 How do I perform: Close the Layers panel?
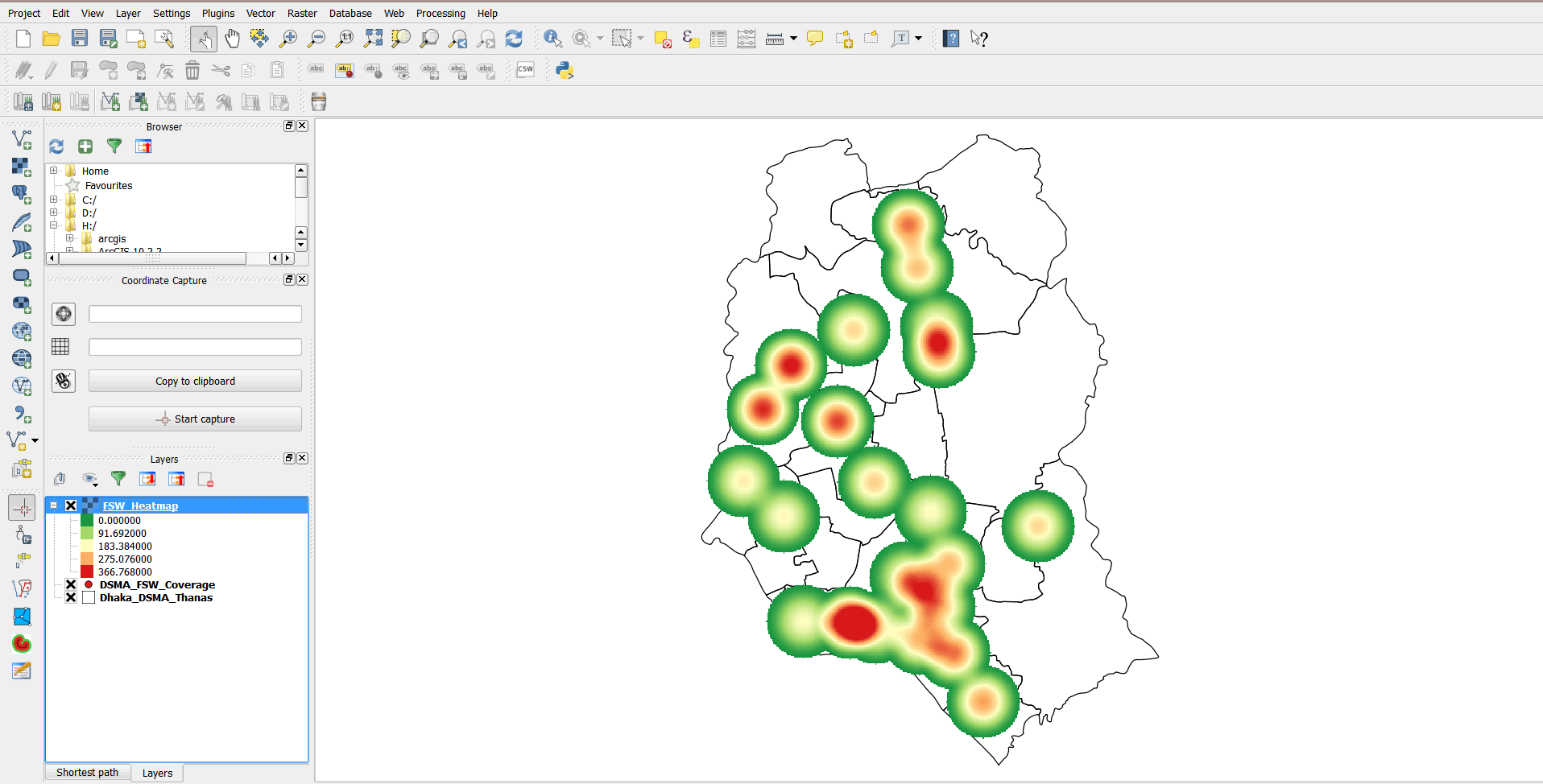point(302,458)
